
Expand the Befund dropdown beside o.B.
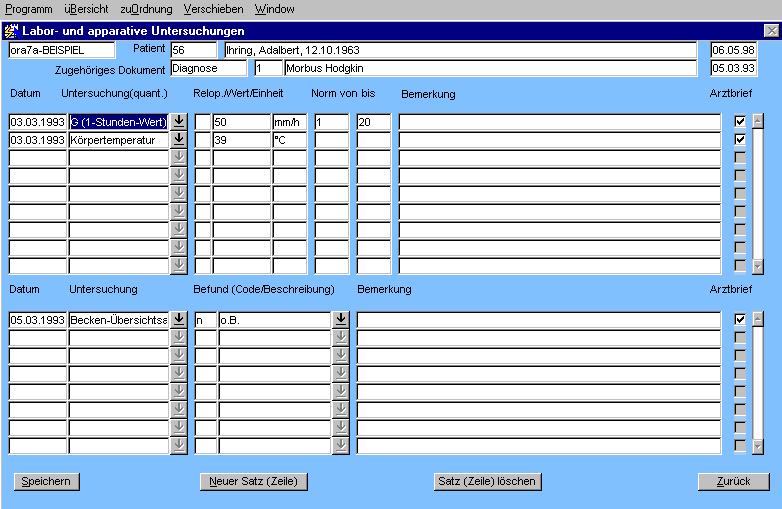[341, 320]
